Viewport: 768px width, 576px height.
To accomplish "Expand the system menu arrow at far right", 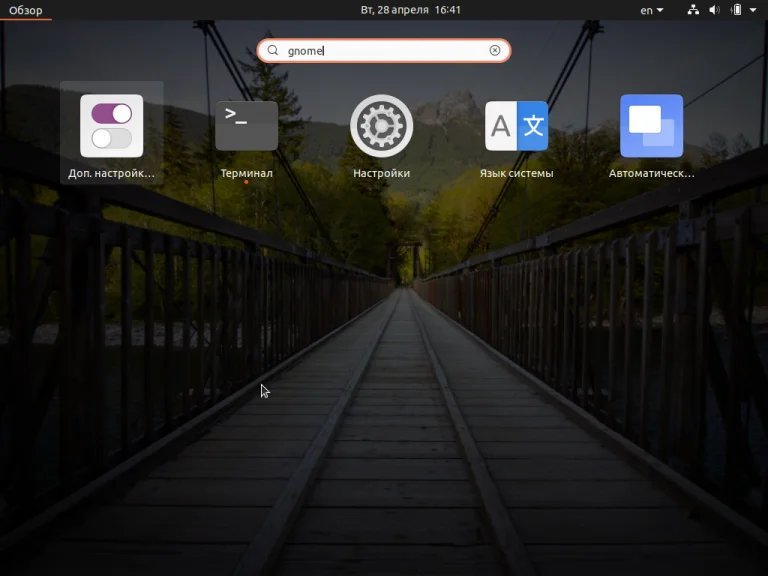I will click(x=753, y=10).
